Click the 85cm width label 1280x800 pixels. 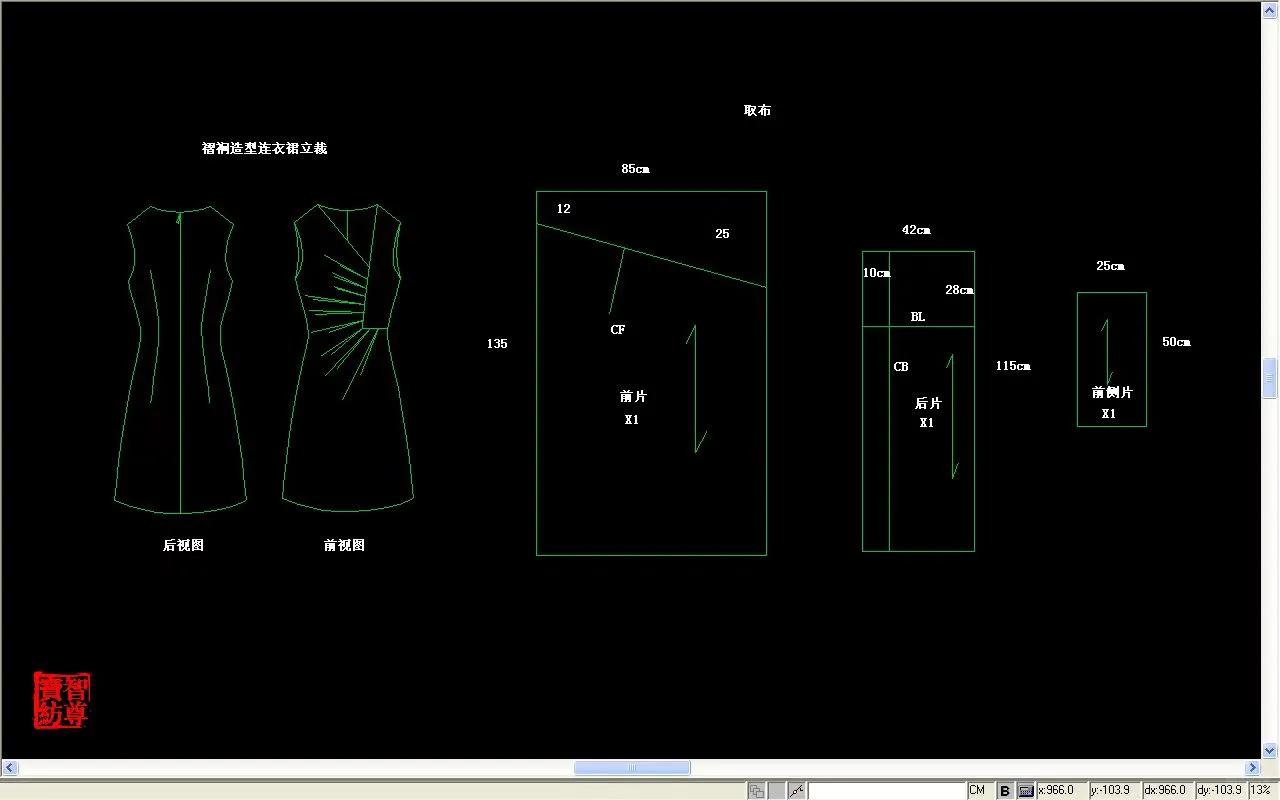click(635, 169)
